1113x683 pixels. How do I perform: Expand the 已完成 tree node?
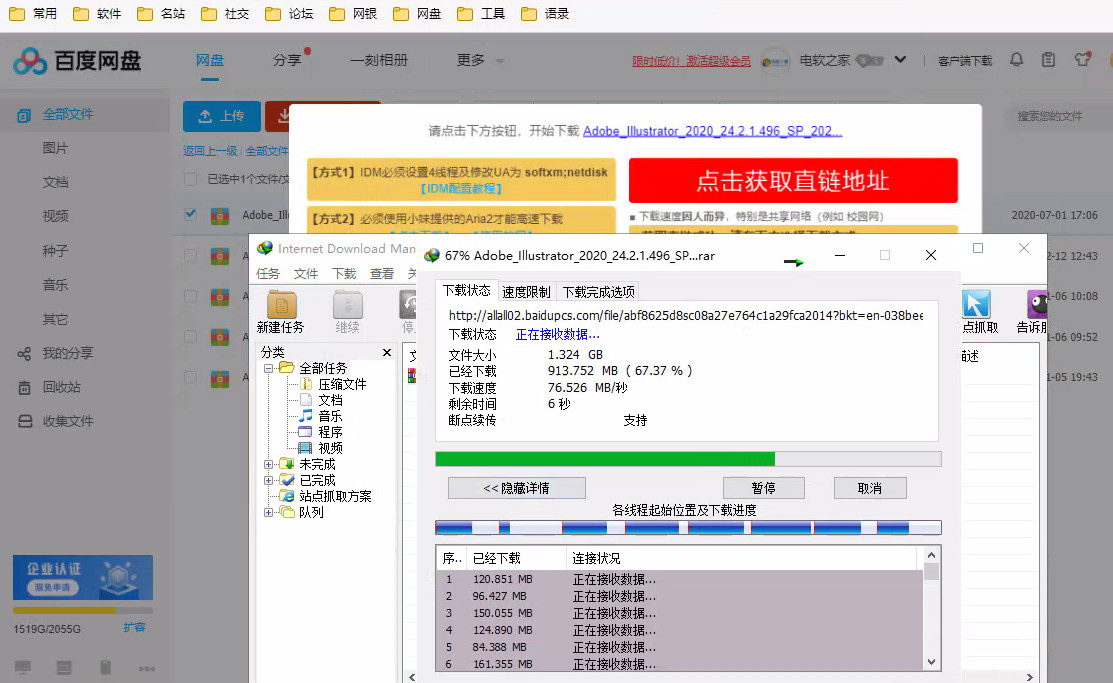tap(268, 480)
